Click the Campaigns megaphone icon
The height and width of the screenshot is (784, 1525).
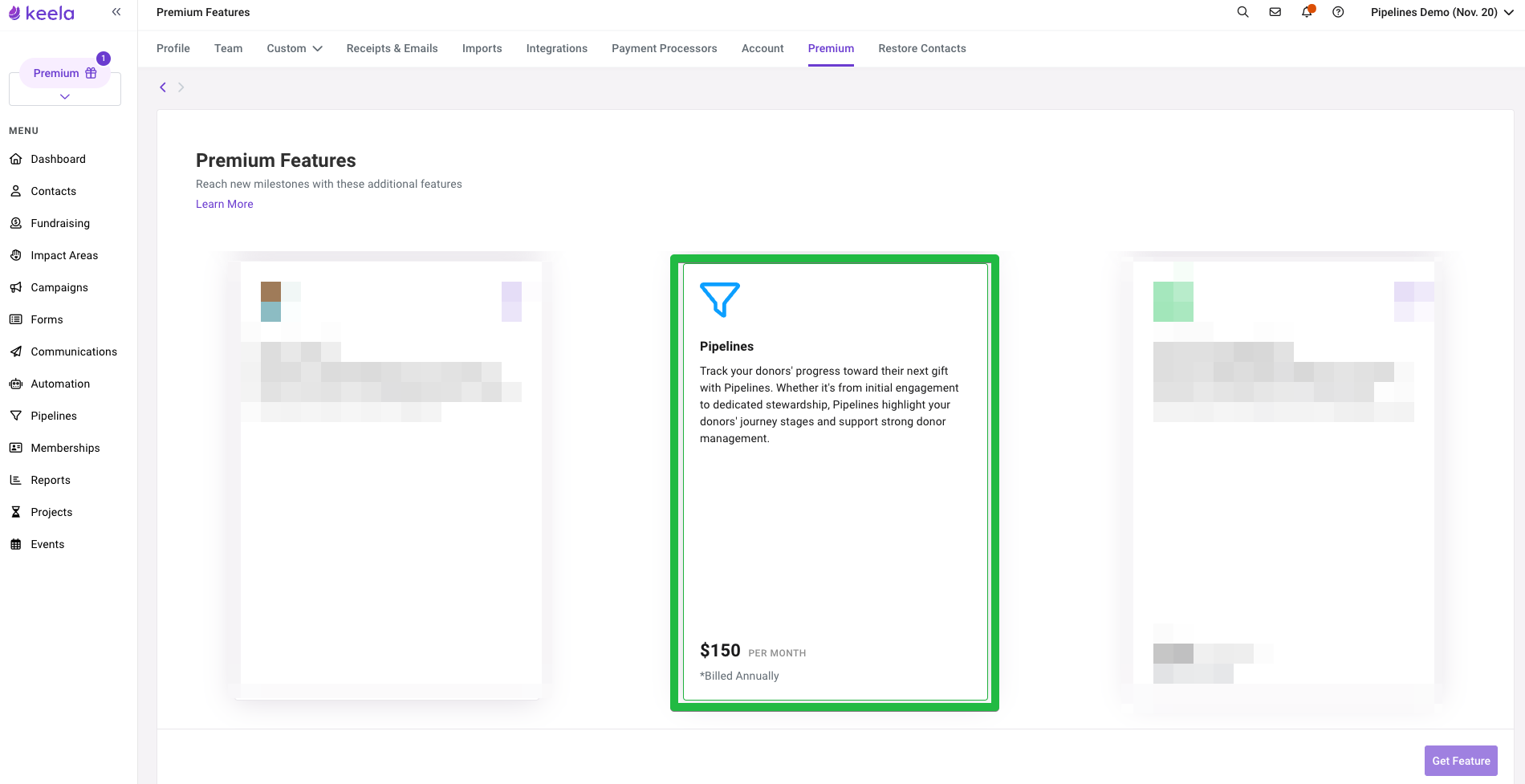point(15,287)
